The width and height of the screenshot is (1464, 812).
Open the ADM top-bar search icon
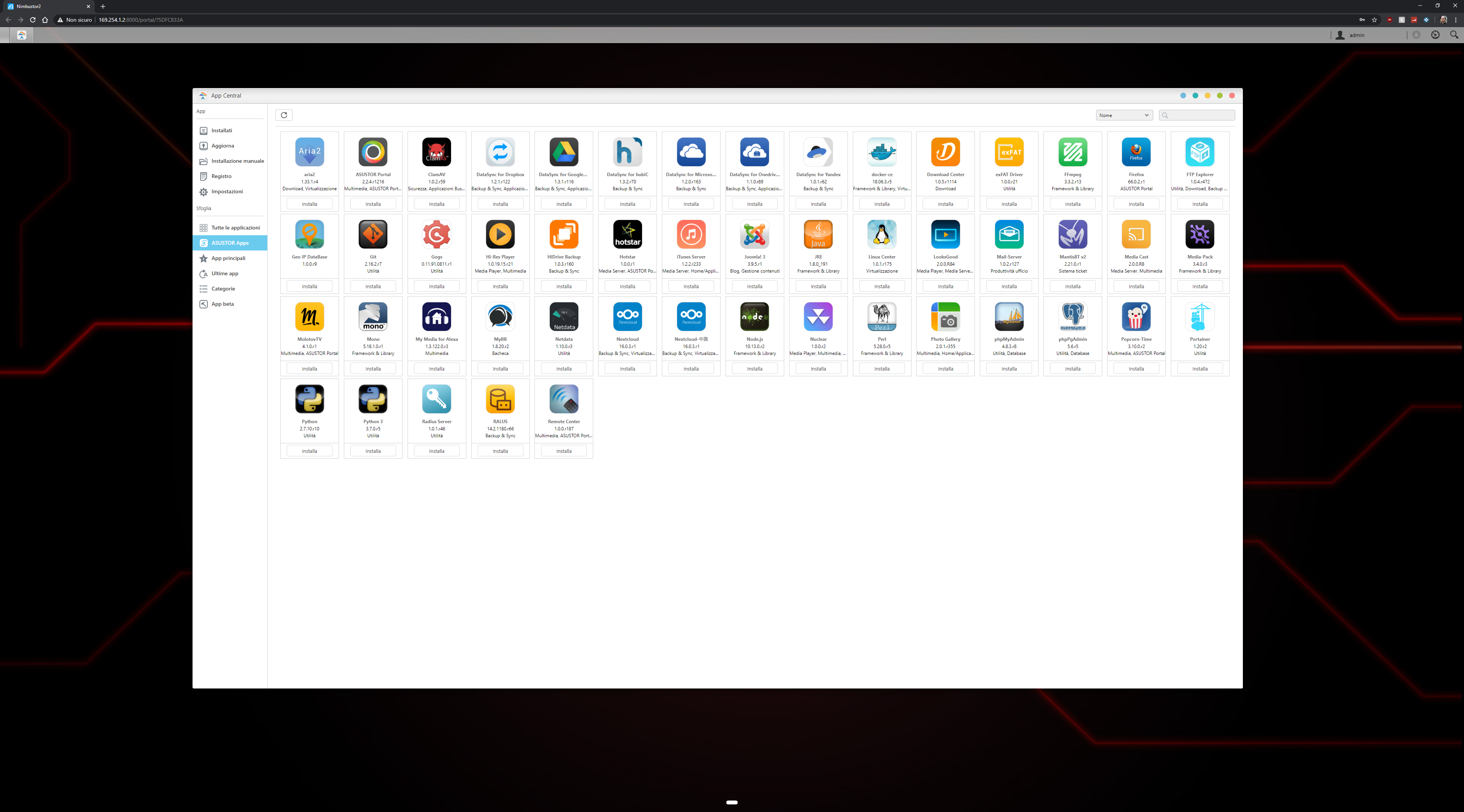(x=1454, y=35)
